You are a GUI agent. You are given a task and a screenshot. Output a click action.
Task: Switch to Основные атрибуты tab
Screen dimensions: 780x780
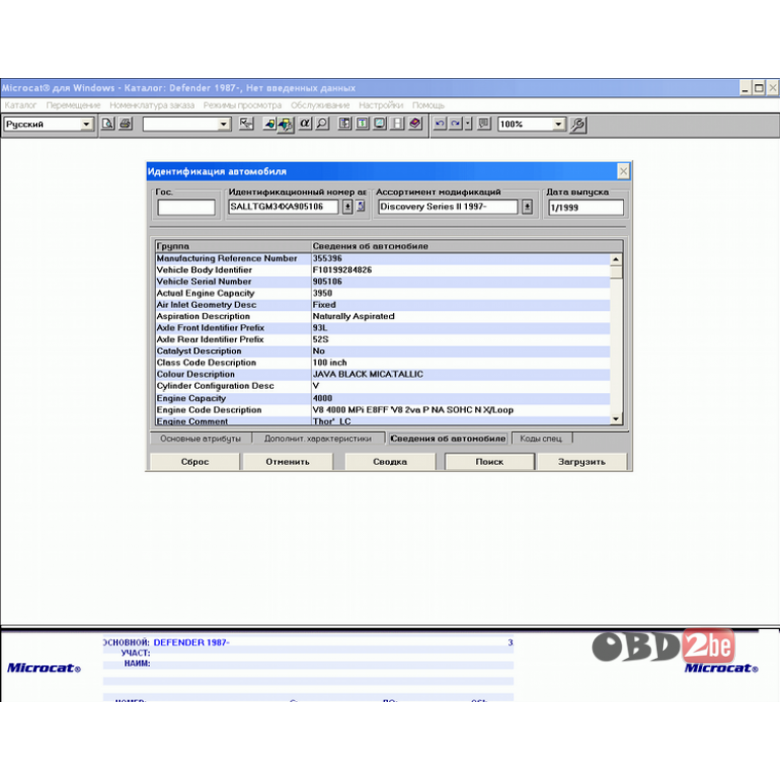[200, 438]
